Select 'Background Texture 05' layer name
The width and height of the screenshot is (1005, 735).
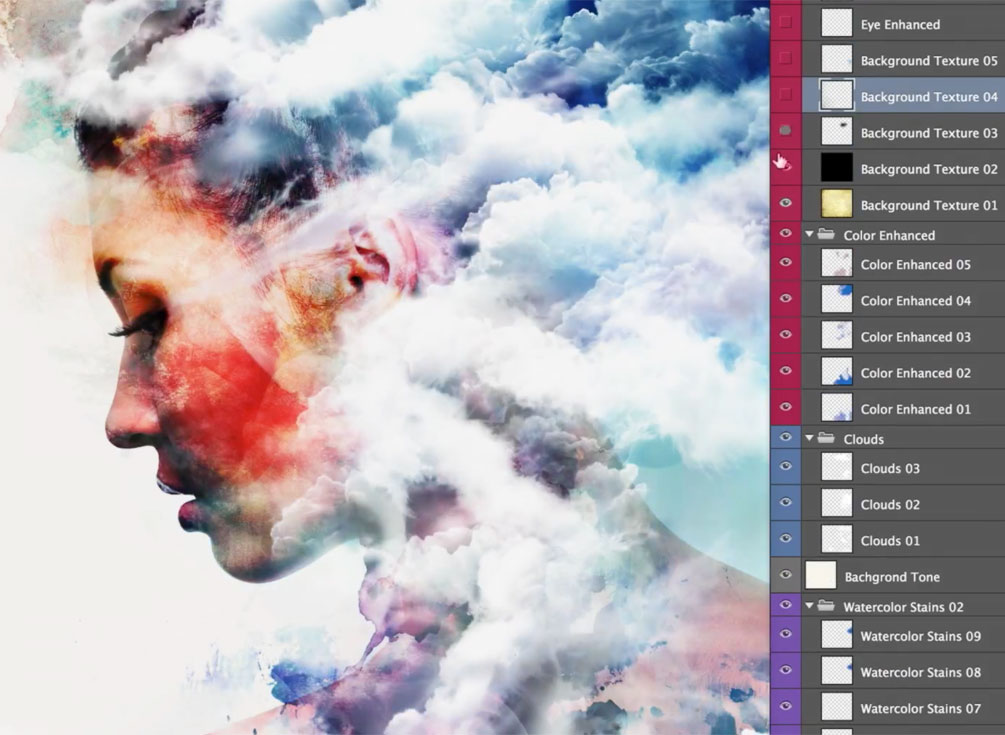[x=929, y=61]
